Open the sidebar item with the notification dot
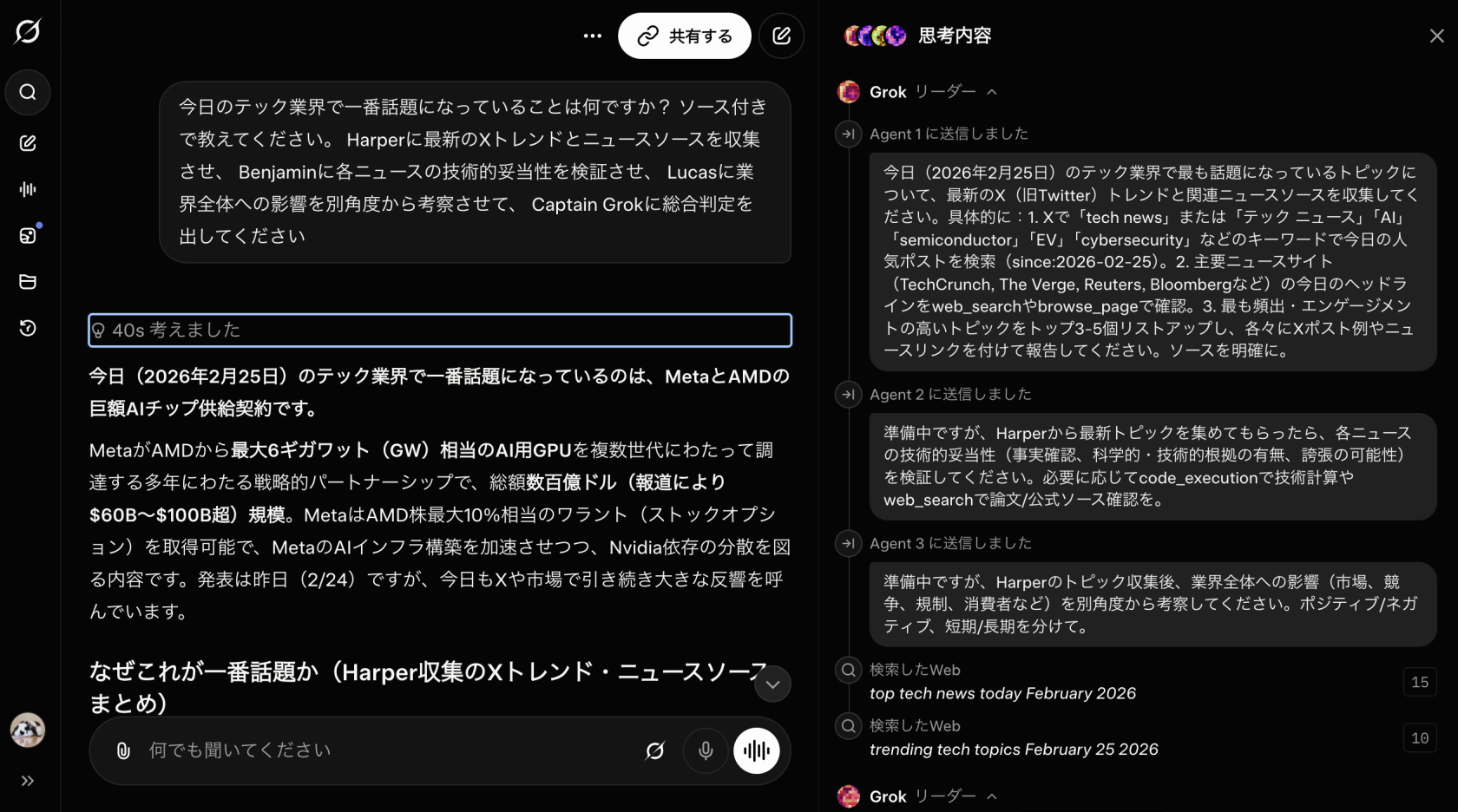This screenshot has width=1458, height=812. click(x=28, y=235)
